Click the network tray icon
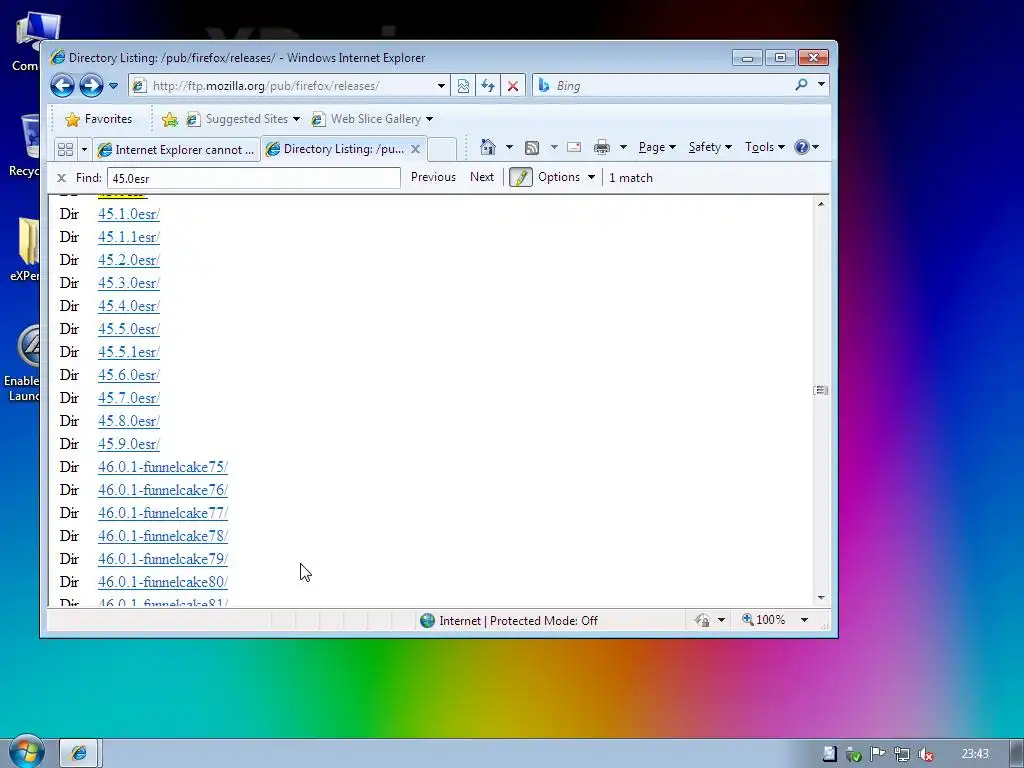This screenshot has width=1024, height=768. (902, 754)
